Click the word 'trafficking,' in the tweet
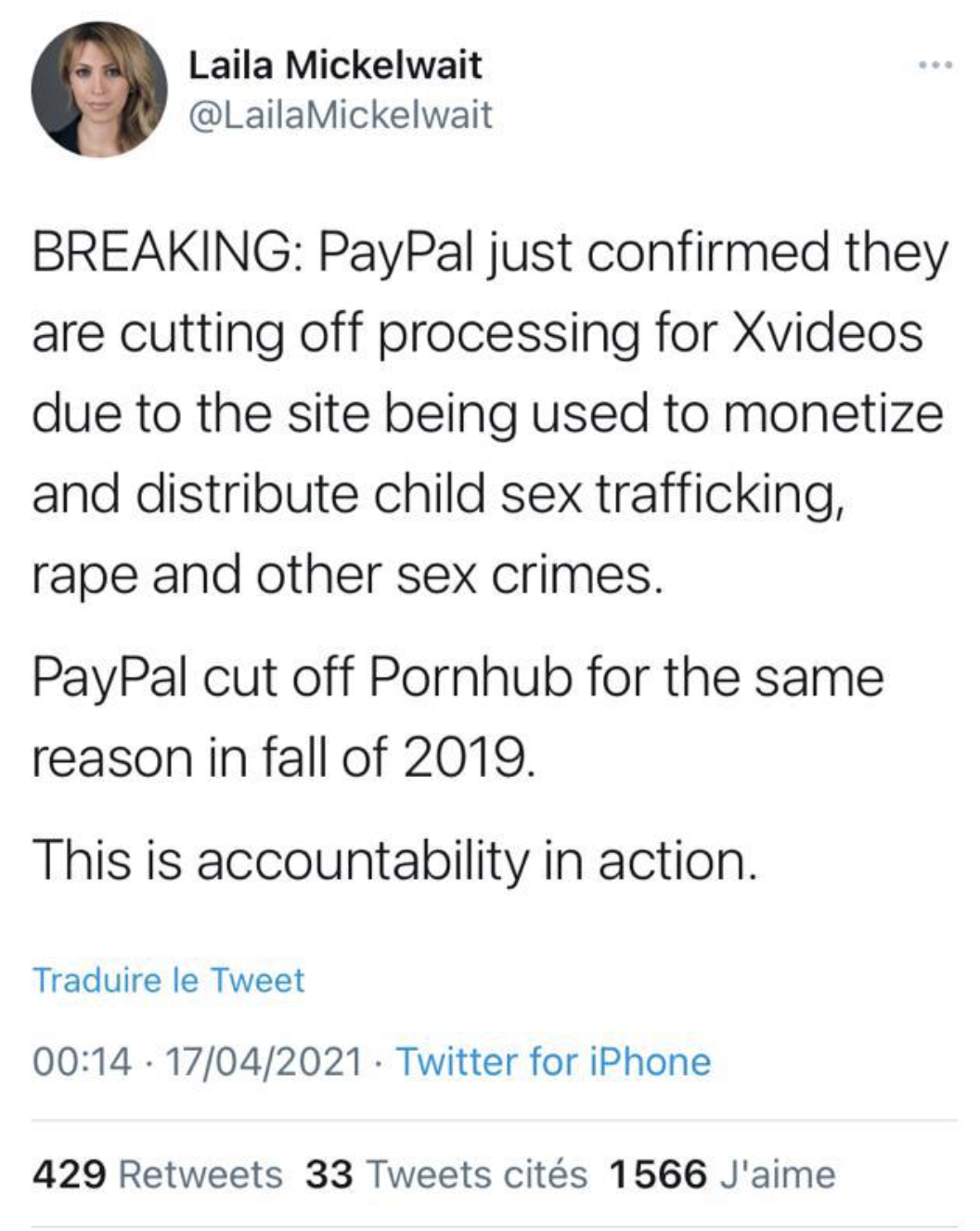Viewport: 980px width, 1231px height. pos(719,494)
